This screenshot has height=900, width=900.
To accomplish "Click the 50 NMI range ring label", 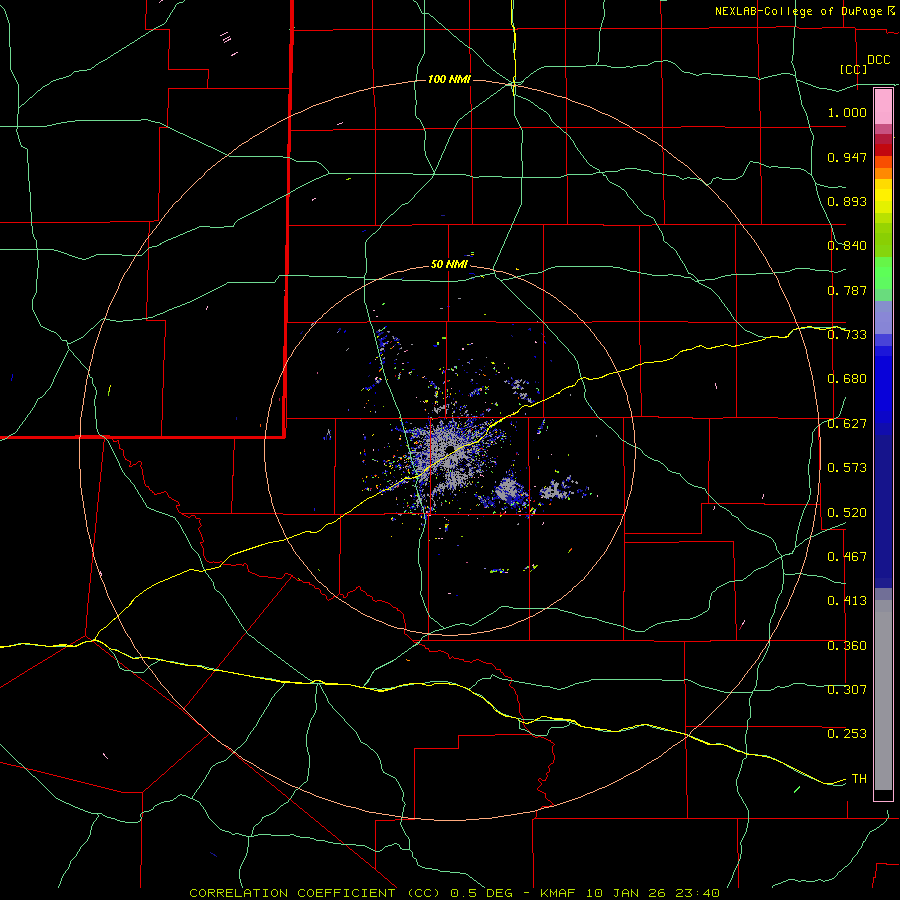I will 449,264.
